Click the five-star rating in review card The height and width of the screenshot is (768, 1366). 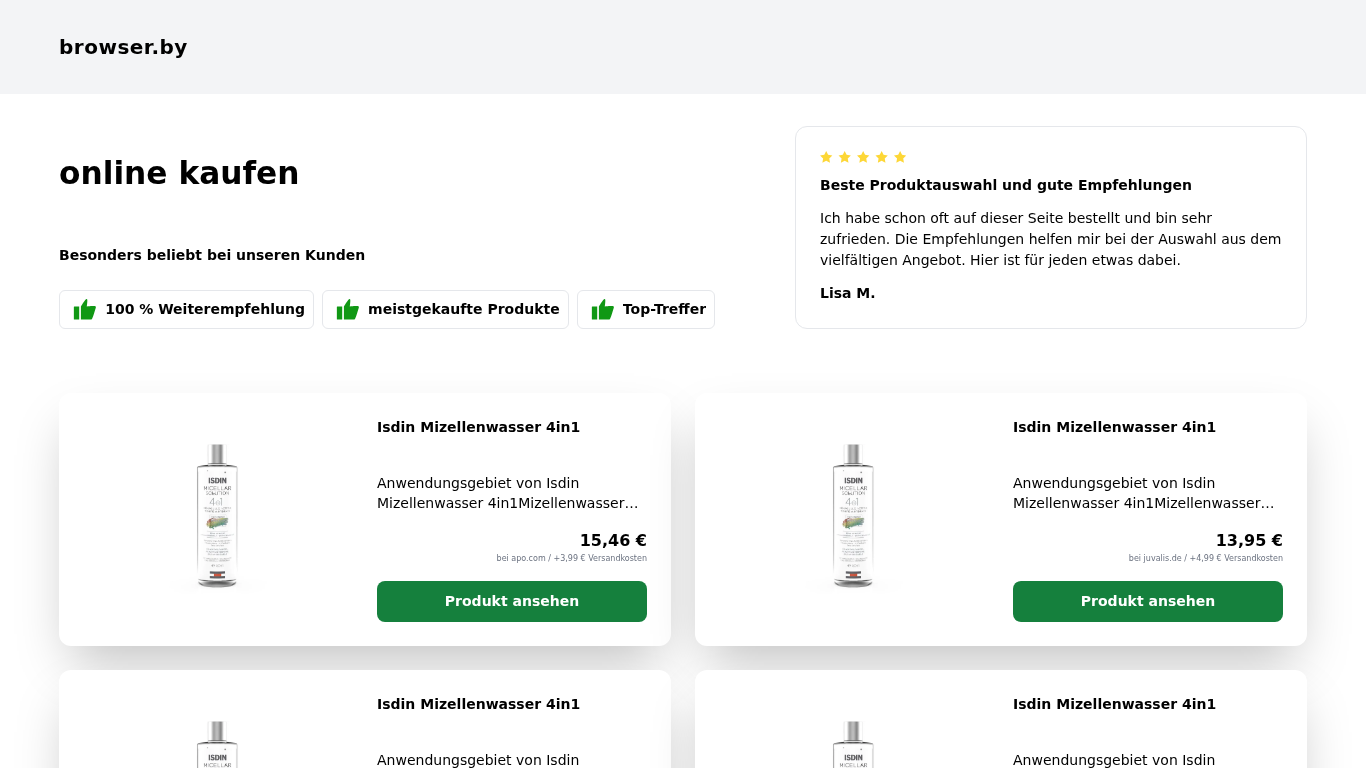coord(863,157)
